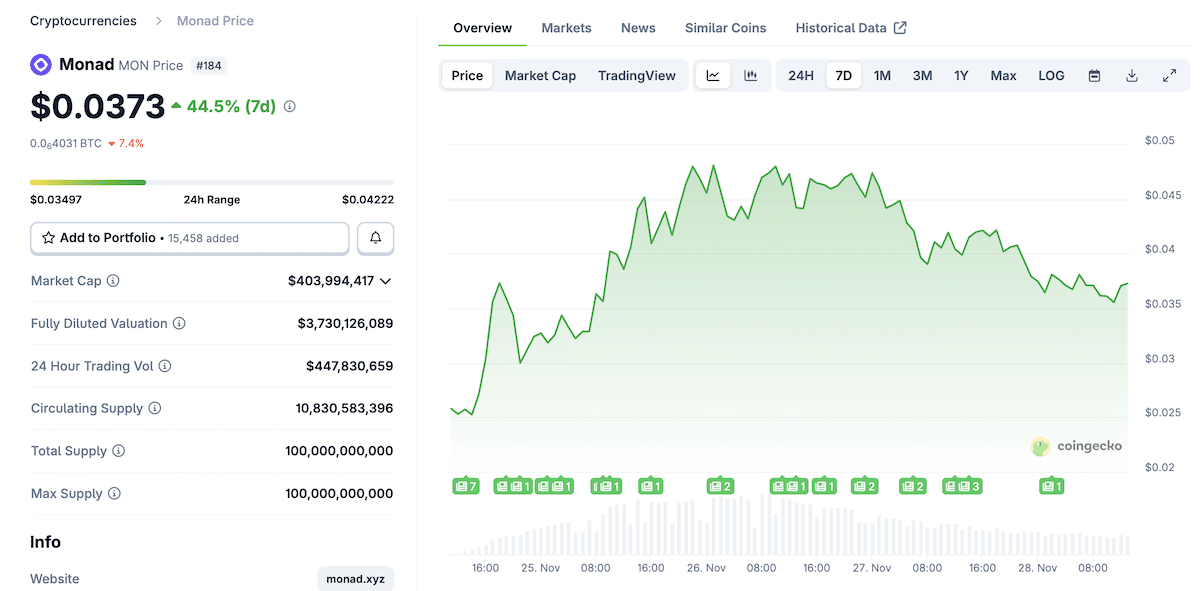Screen dimensions: 1200x591
Task: Open the monad.xyz website link
Action: point(355,579)
